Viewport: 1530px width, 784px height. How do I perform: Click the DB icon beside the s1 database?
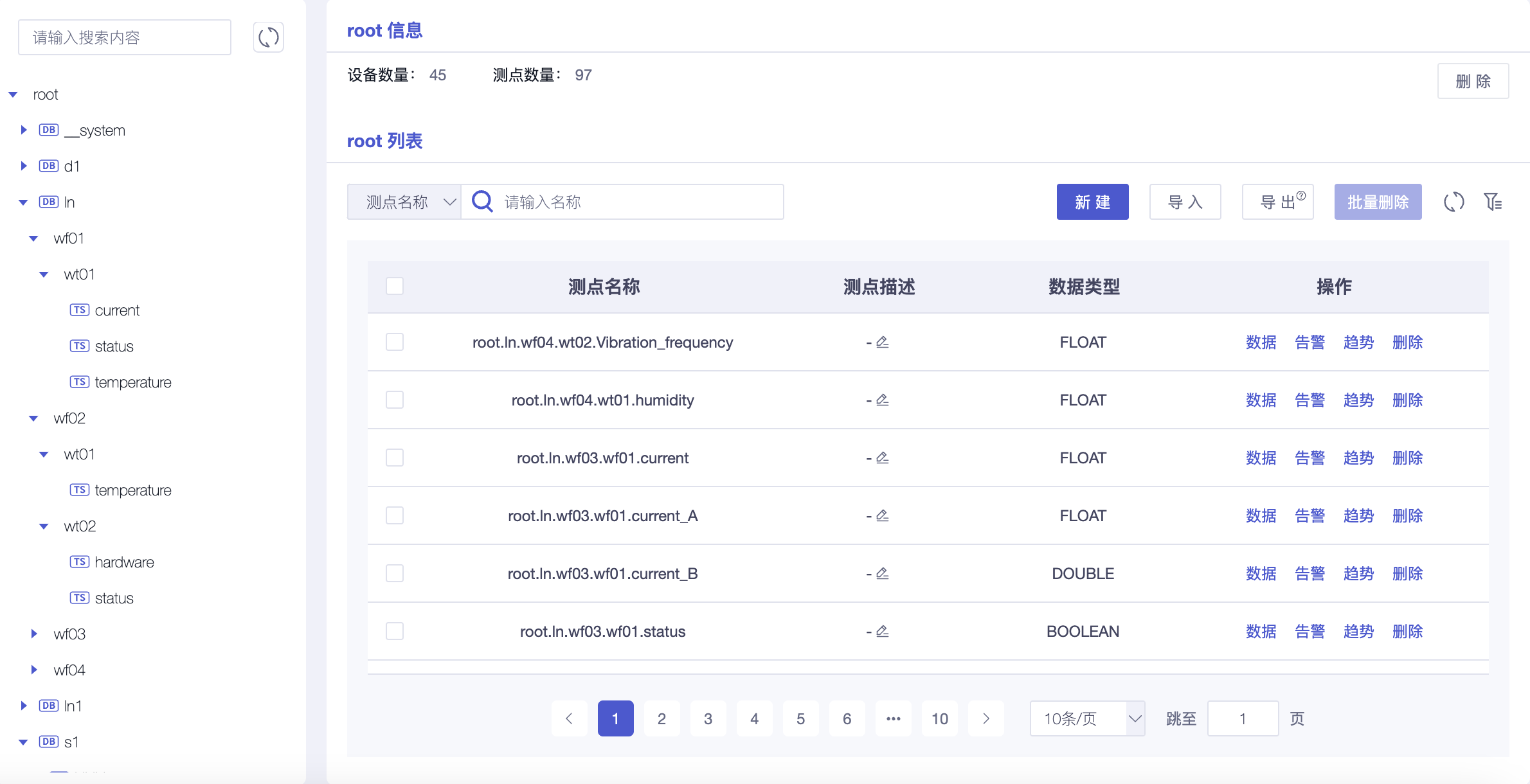(48, 742)
